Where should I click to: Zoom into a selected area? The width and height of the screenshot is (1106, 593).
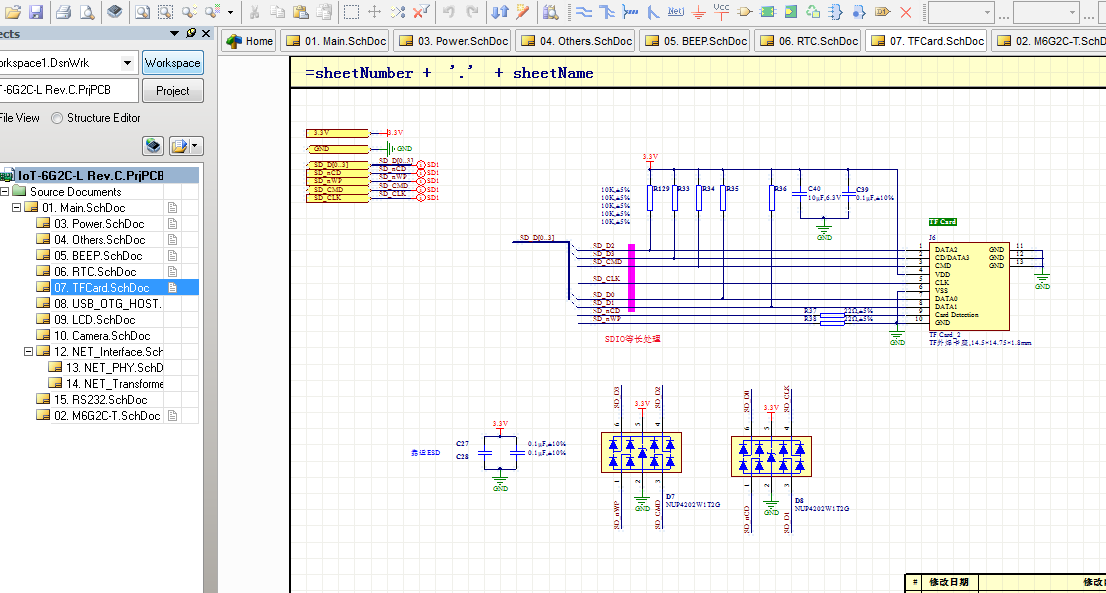click(165, 11)
